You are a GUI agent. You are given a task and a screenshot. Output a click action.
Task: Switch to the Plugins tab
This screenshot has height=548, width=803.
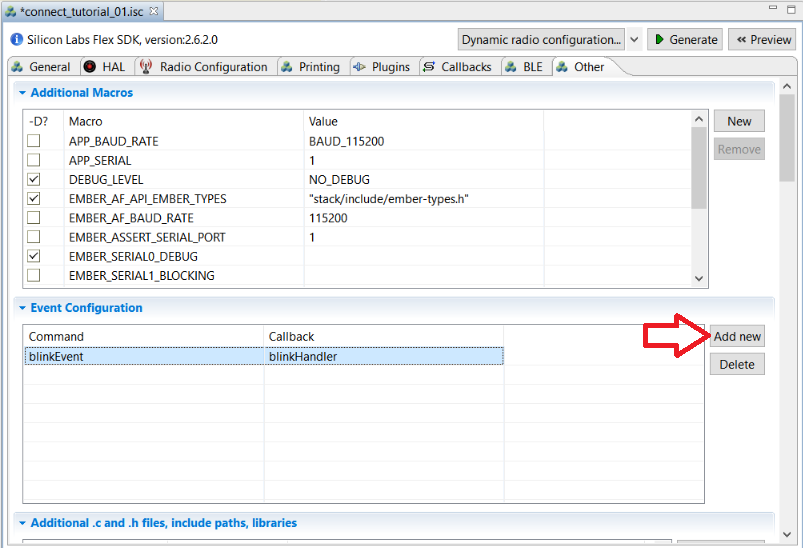coord(382,67)
